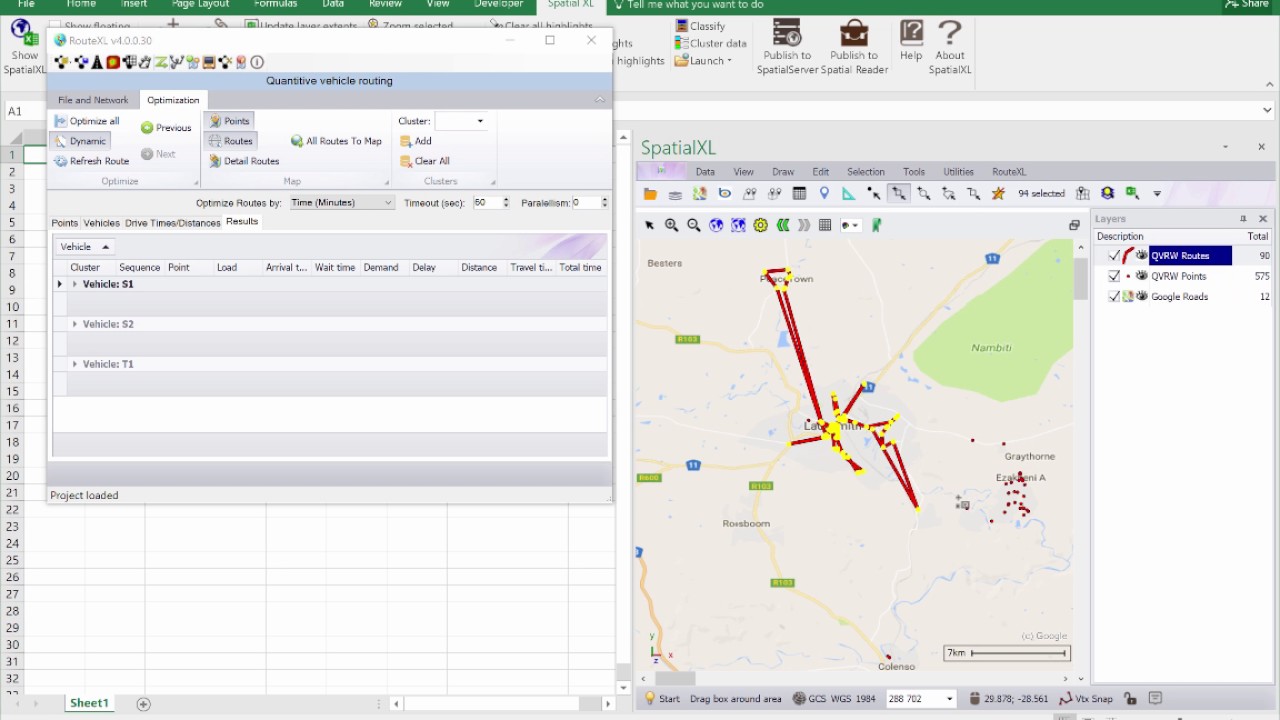Pin the Layers panel

(1243, 219)
